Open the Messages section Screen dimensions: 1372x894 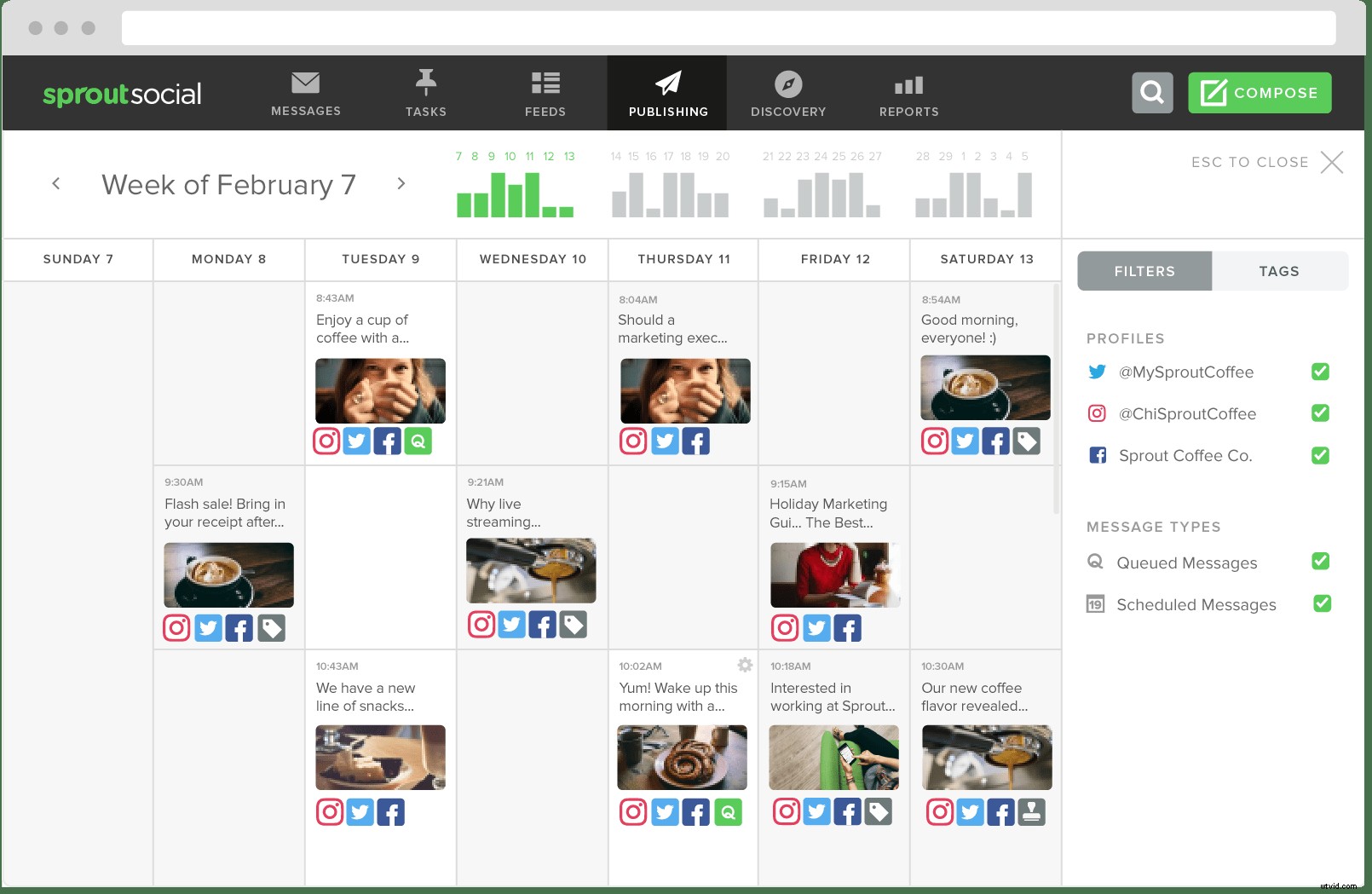coord(305,92)
